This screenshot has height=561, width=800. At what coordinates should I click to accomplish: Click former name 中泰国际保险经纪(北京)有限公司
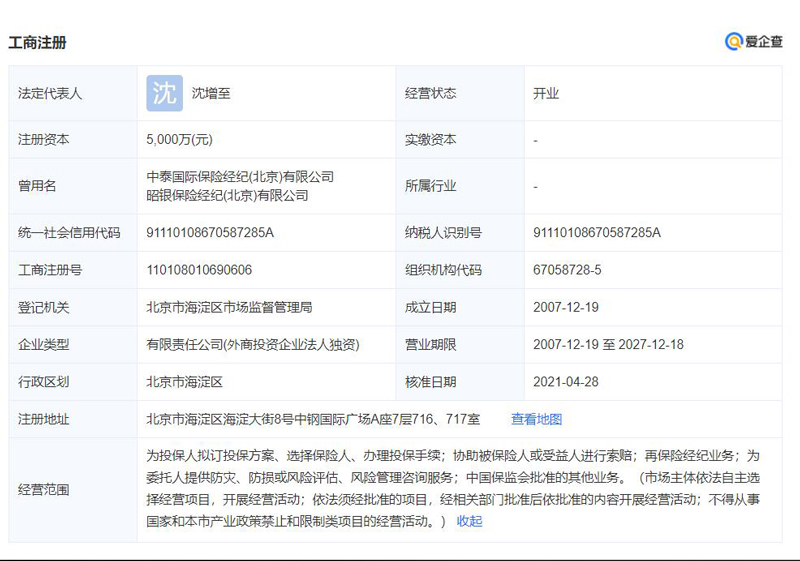coord(240,177)
